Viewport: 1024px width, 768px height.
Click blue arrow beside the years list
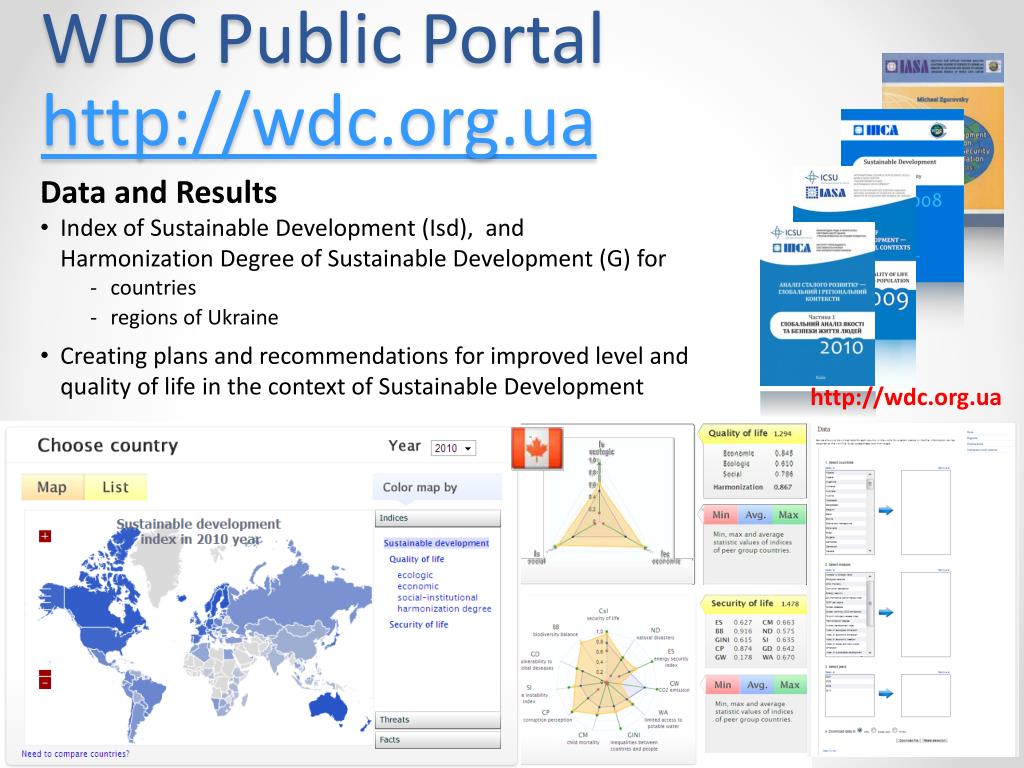click(886, 694)
